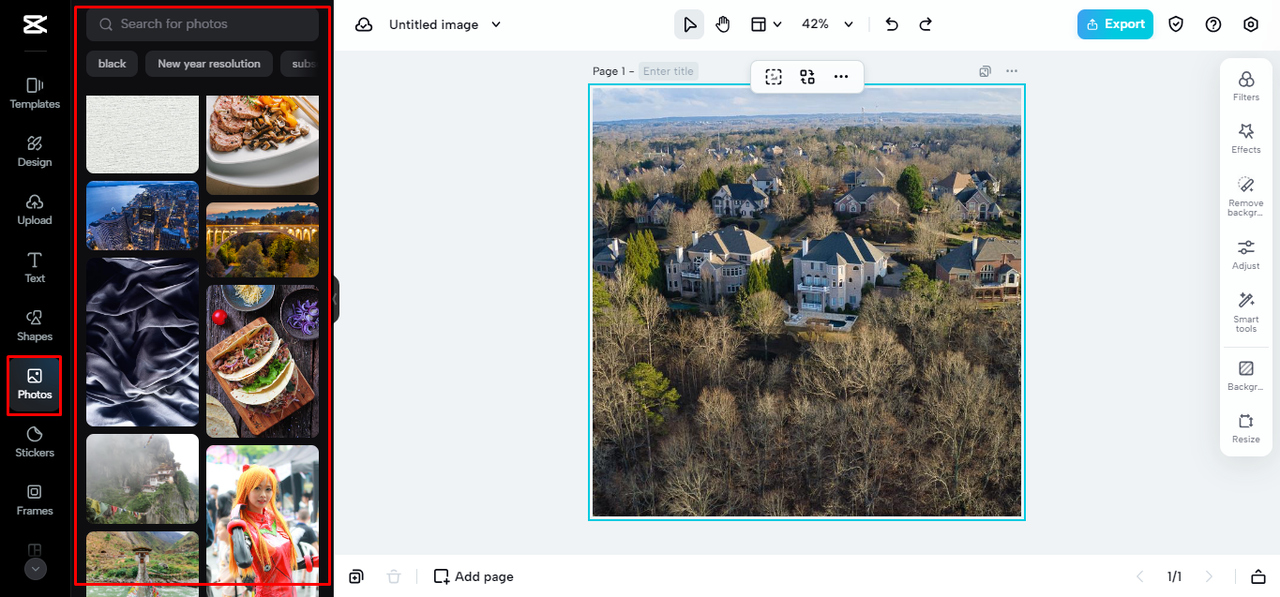Activate the hand pan tool
Image resolution: width=1280 pixels, height=597 pixels.
click(723, 25)
